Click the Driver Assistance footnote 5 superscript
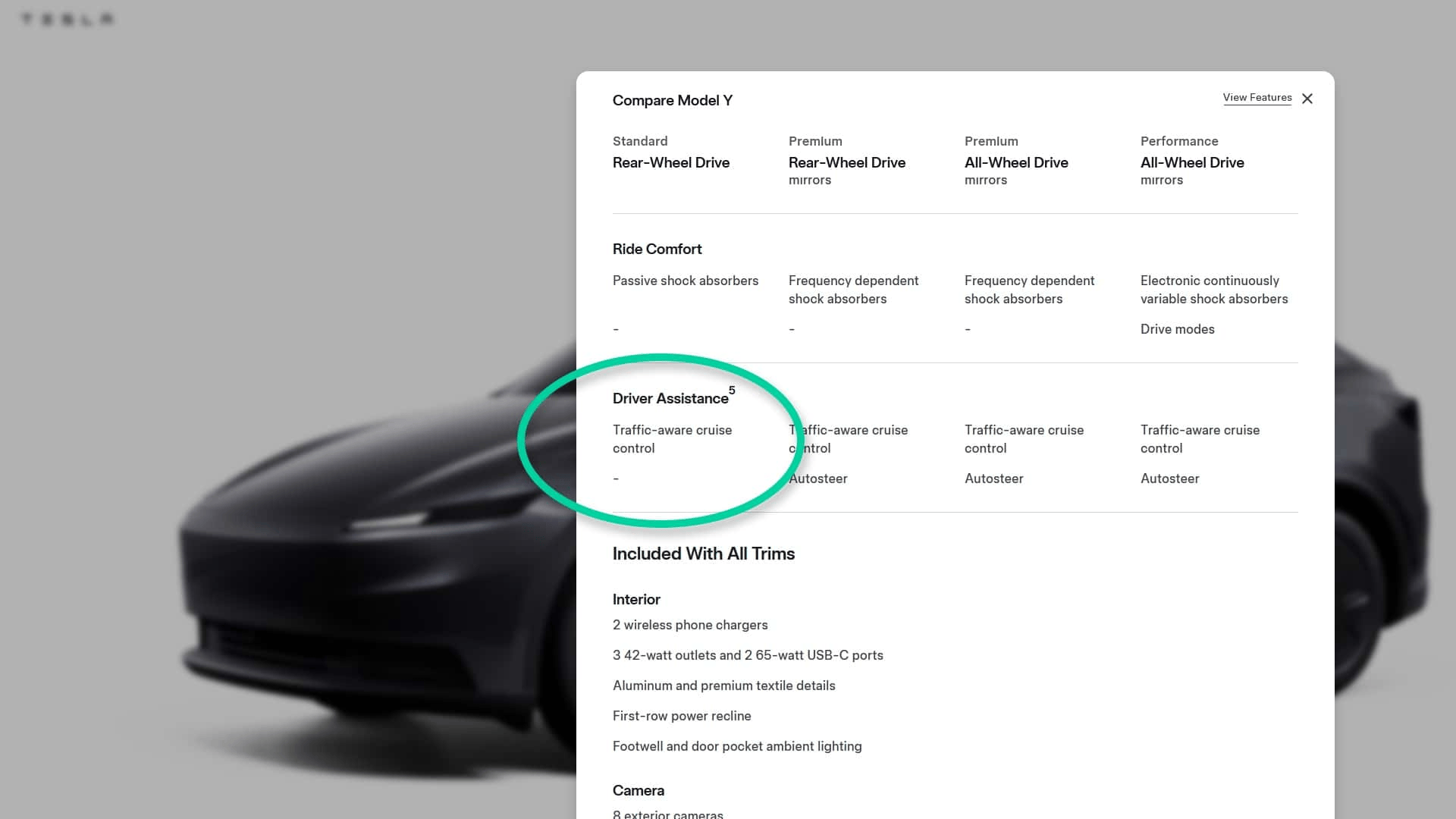 (732, 391)
